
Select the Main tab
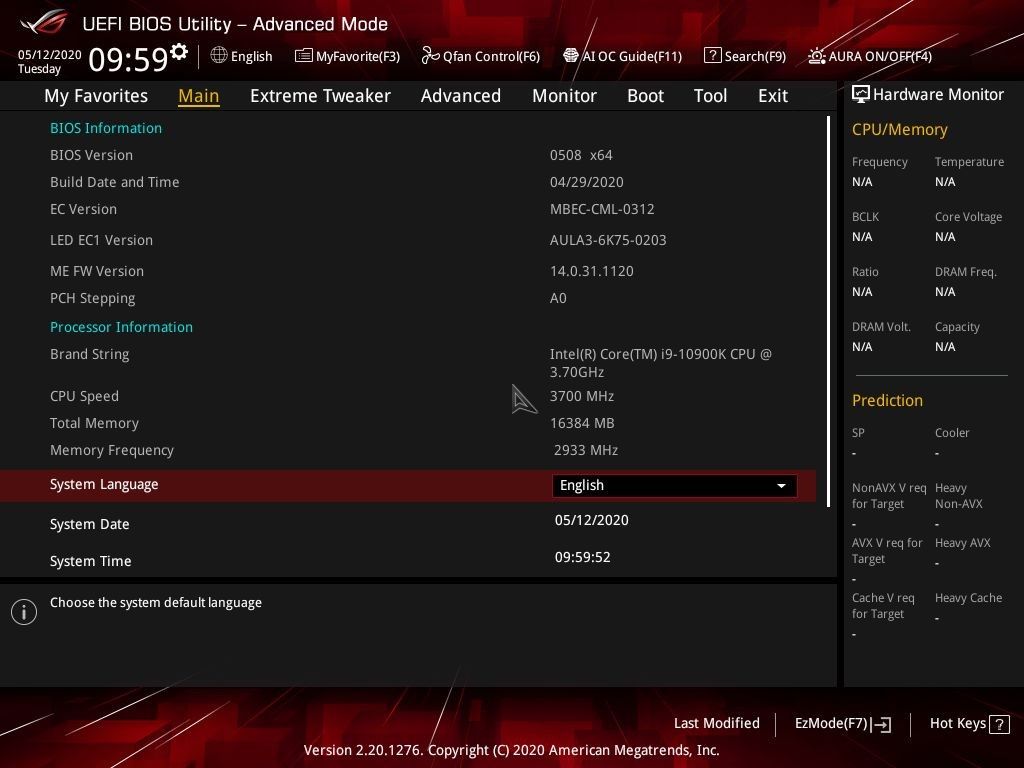click(x=199, y=96)
